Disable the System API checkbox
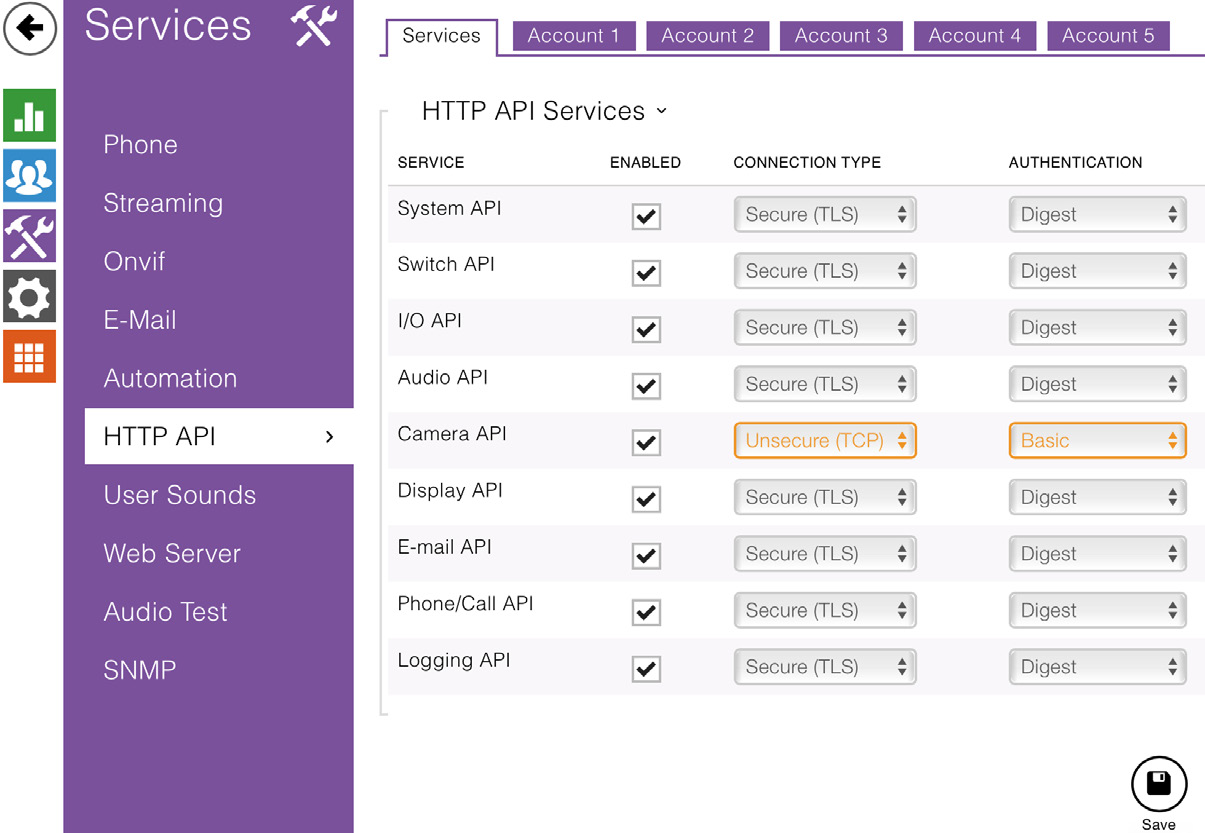The image size is (1205, 833). point(647,216)
